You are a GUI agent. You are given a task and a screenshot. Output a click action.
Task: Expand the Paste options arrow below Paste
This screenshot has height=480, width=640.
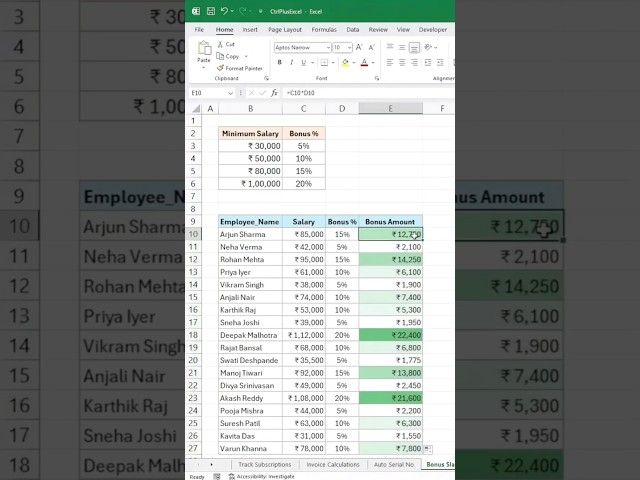pos(204,67)
